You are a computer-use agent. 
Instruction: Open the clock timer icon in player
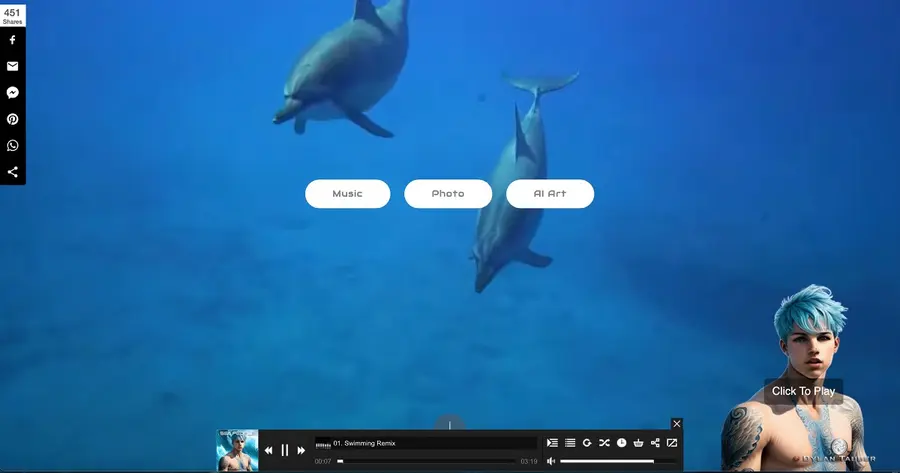[x=621, y=443]
